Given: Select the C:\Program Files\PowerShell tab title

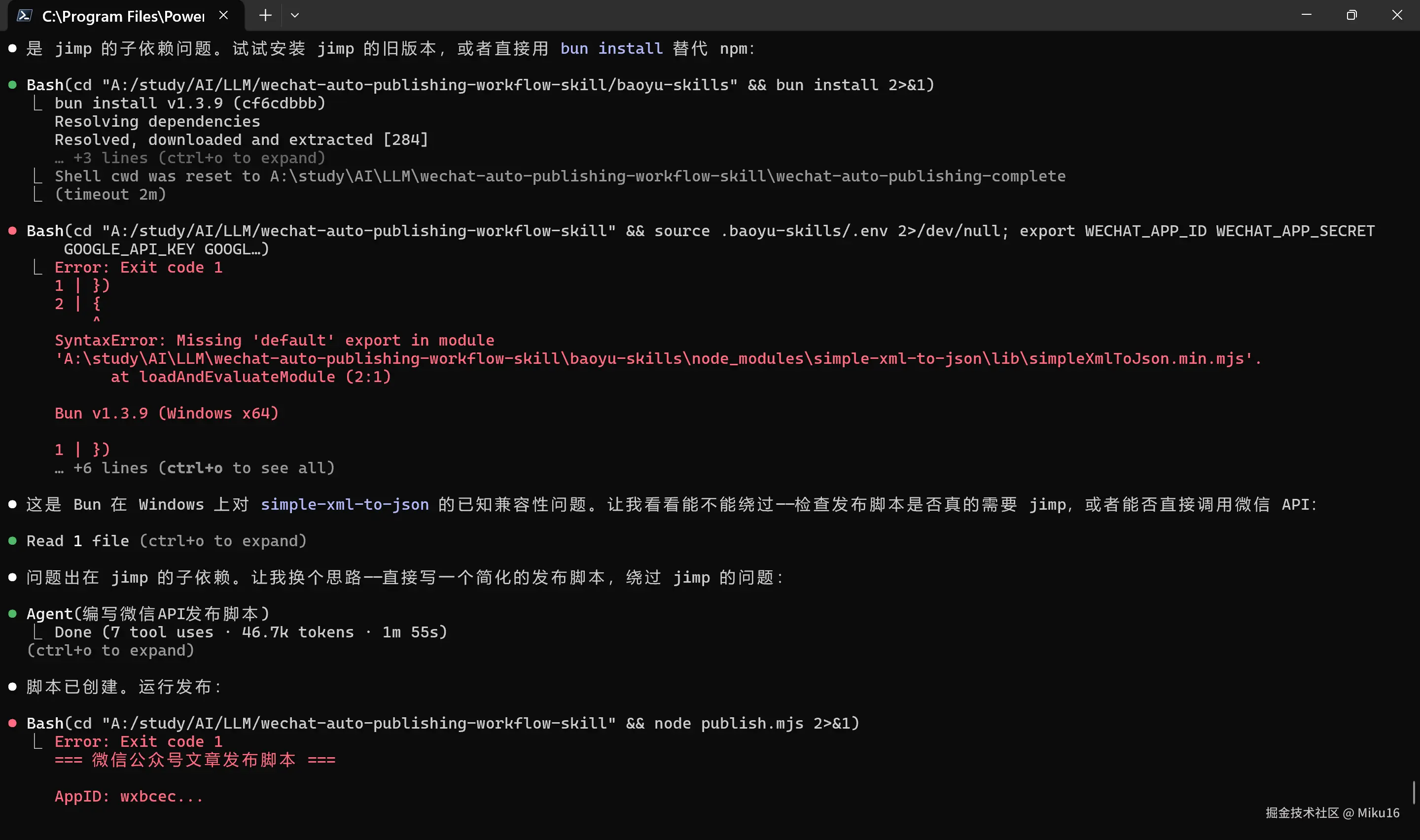Looking at the screenshot, I should (x=123, y=16).
